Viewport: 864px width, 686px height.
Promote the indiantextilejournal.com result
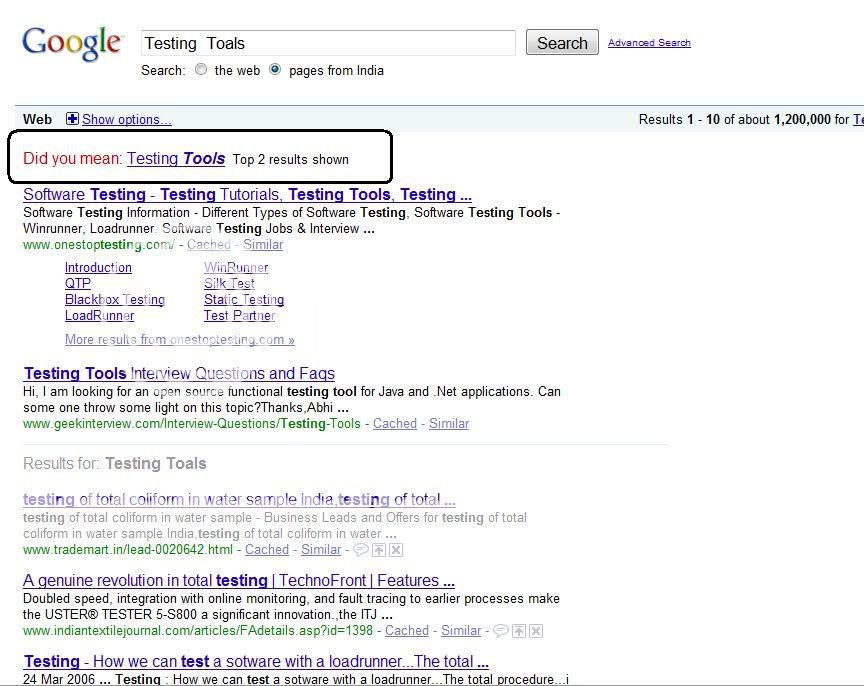pos(519,631)
